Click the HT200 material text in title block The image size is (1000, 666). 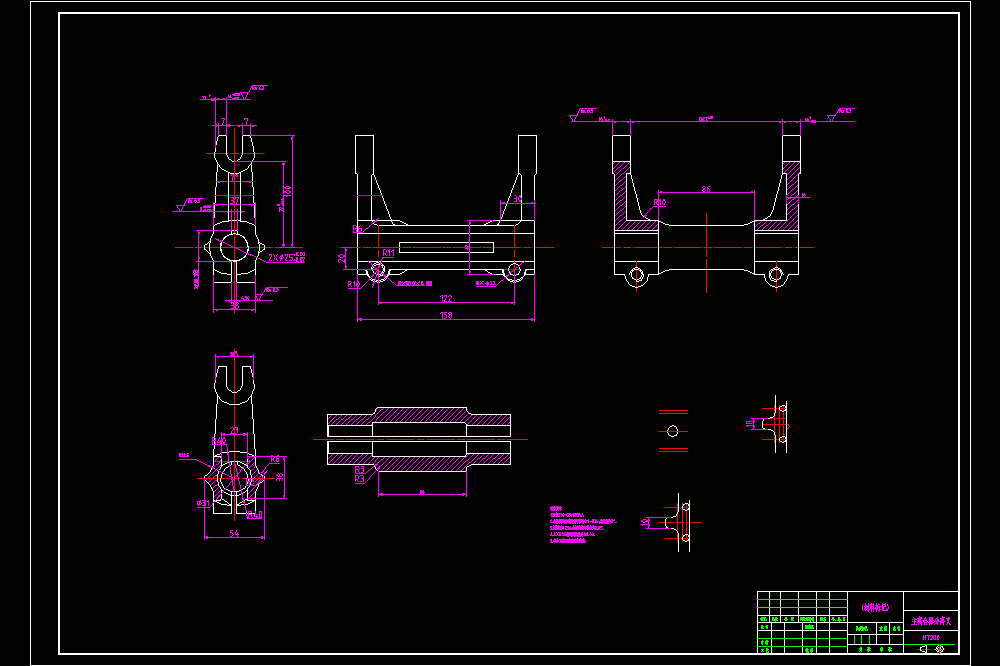click(x=931, y=637)
